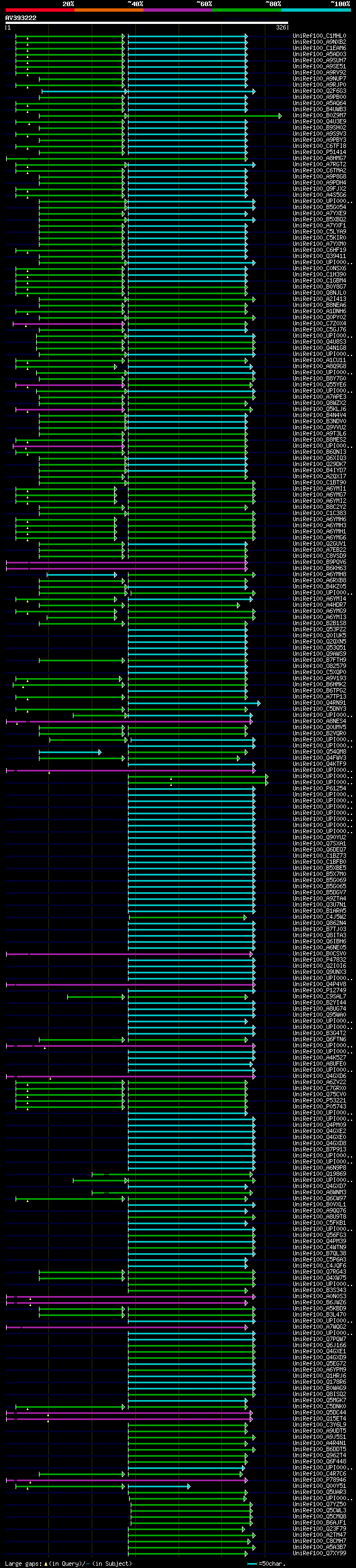
Task: Click the cyan ~100% identity legend segment
Action: pyautogui.click(x=316, y=10)
